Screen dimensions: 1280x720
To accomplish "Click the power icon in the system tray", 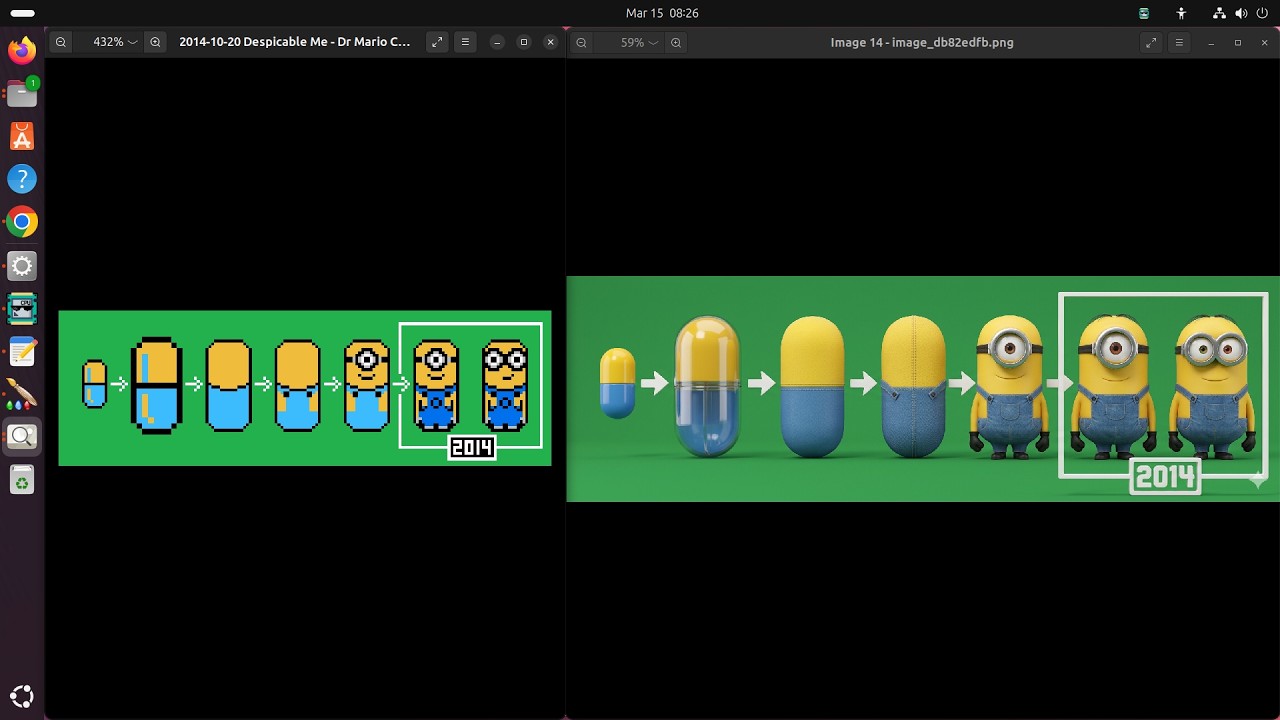I will click(x=1262, y=13).
